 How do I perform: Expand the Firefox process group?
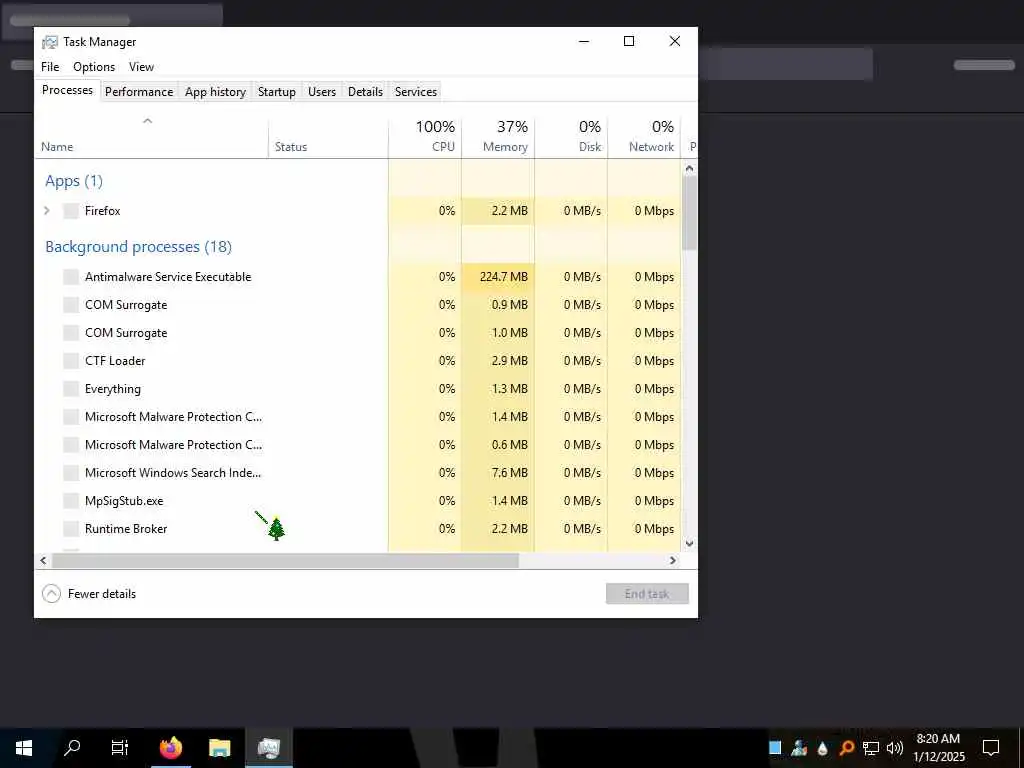point(47,211)
